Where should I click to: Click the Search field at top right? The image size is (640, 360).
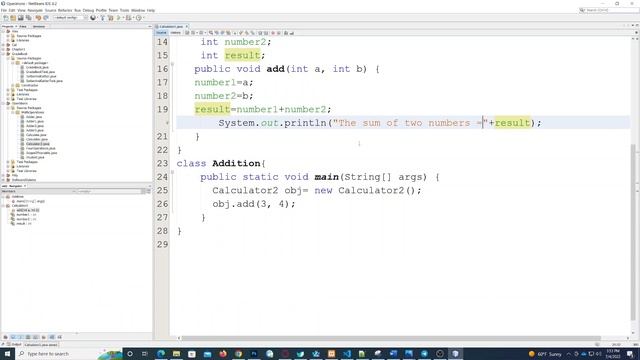609,10
